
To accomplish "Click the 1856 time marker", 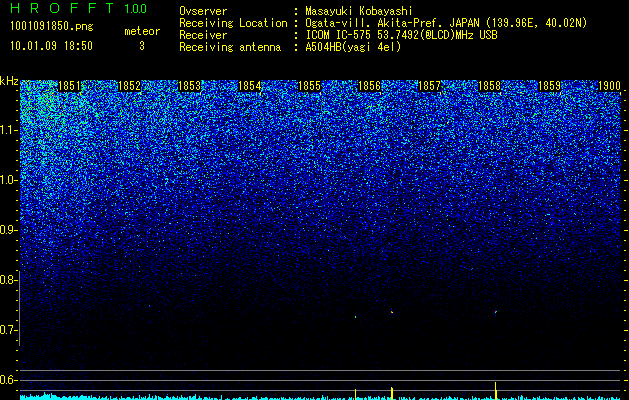I will [x=369, y=86].
